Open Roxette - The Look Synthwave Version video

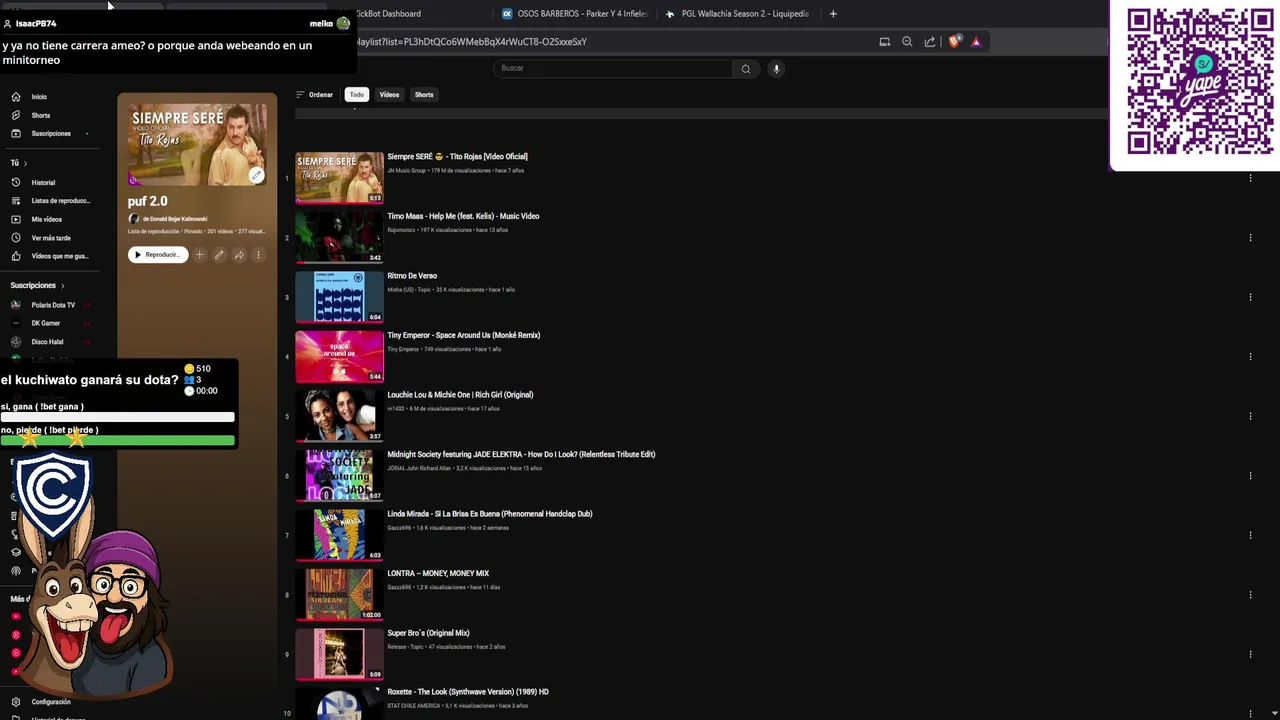coord(468,692)
